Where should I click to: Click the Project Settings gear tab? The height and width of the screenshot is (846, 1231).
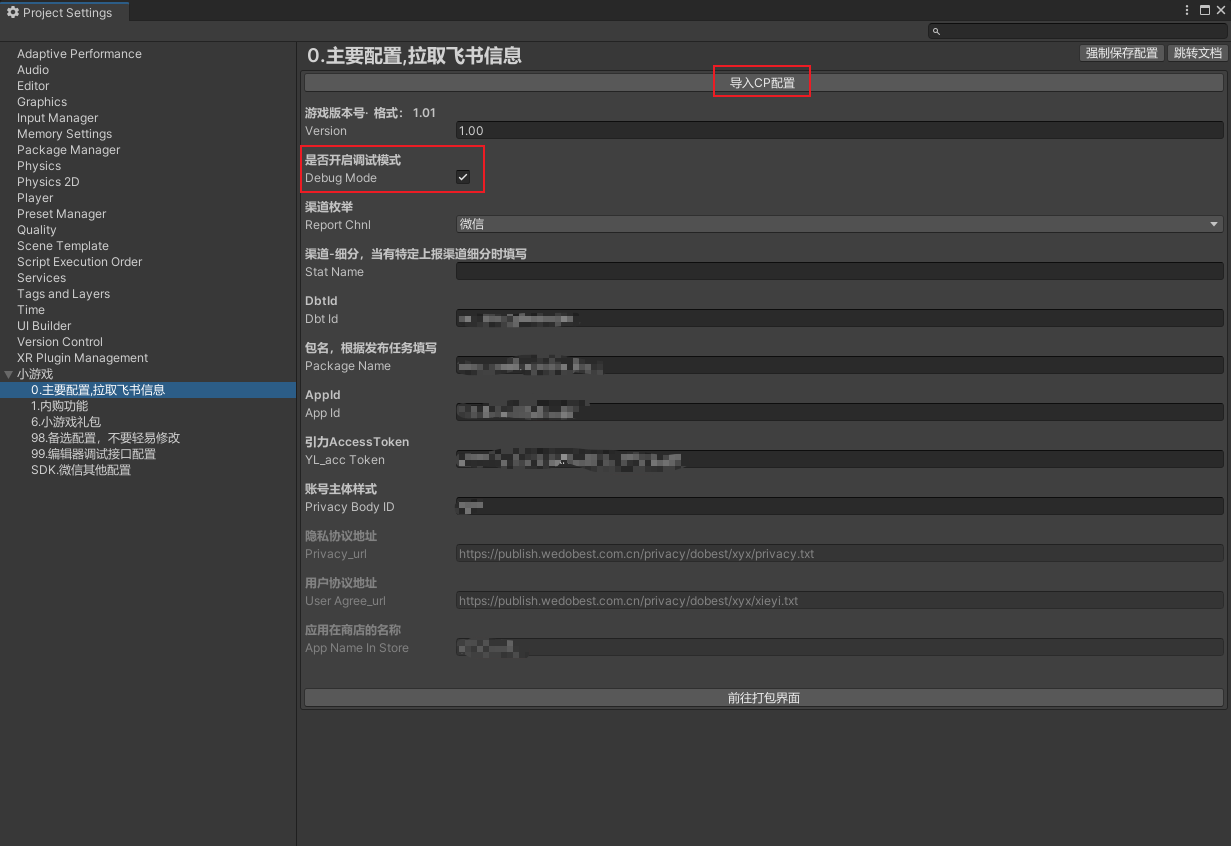tap(60, 13)
